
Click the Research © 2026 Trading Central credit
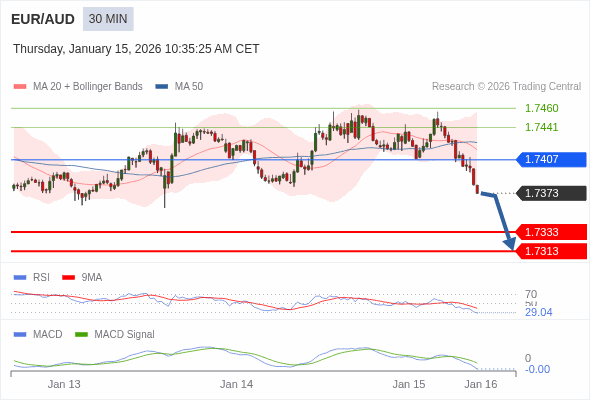[x=506, y=87]
